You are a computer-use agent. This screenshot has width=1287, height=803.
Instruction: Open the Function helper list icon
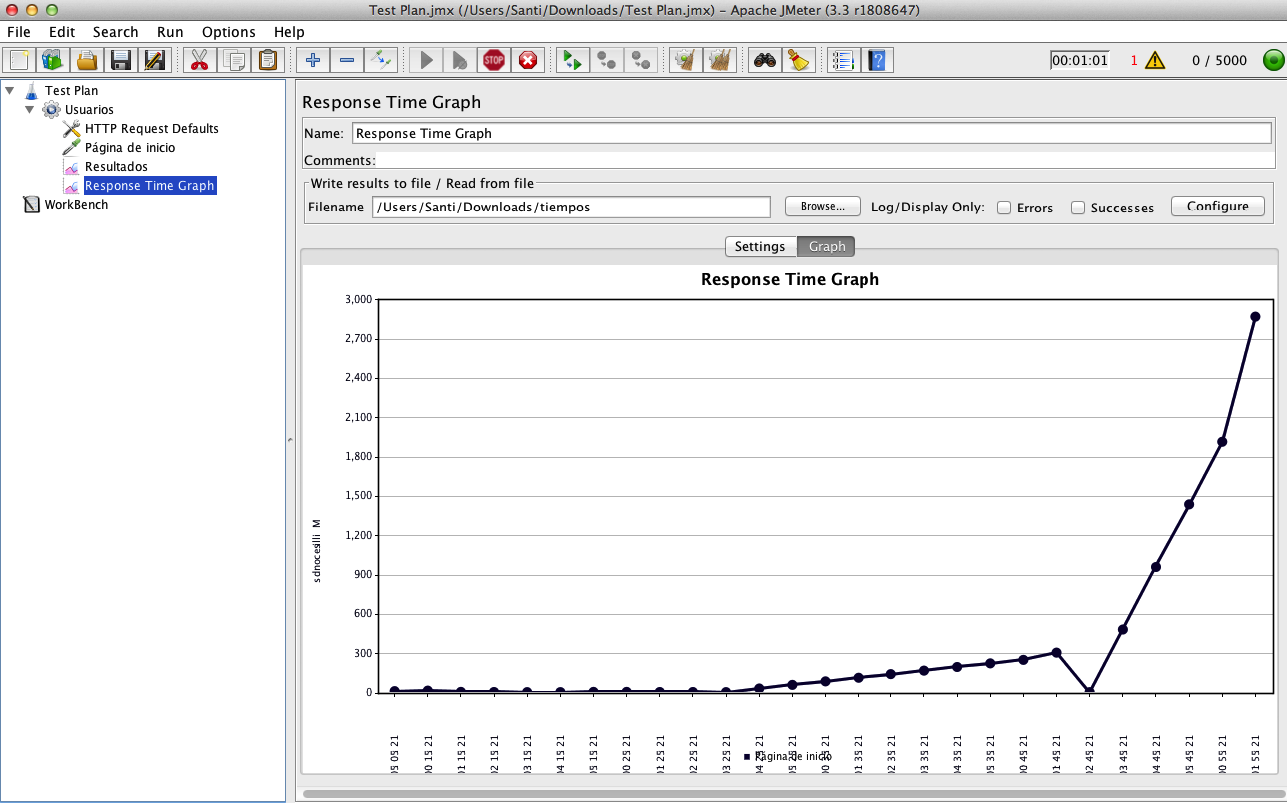pos(843,60)
